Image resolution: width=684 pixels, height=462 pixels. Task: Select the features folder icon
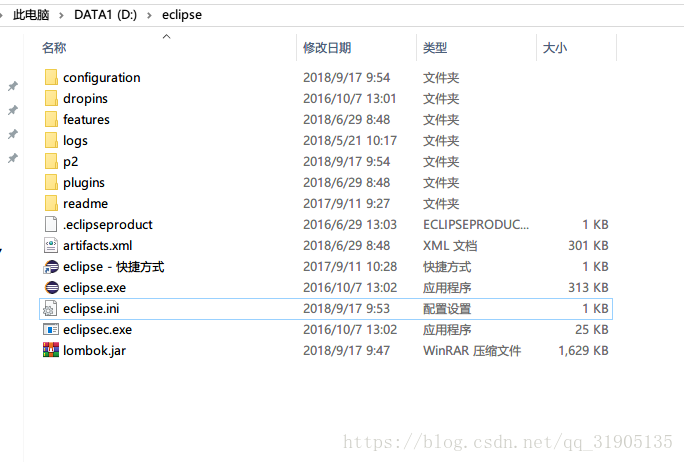[x=51, y=119]
